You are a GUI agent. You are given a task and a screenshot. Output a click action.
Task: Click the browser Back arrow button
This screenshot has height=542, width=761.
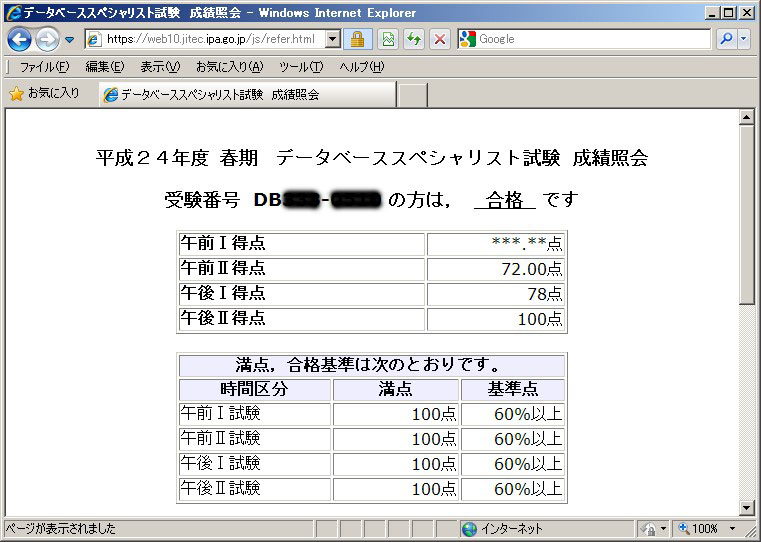pos(19,40)
